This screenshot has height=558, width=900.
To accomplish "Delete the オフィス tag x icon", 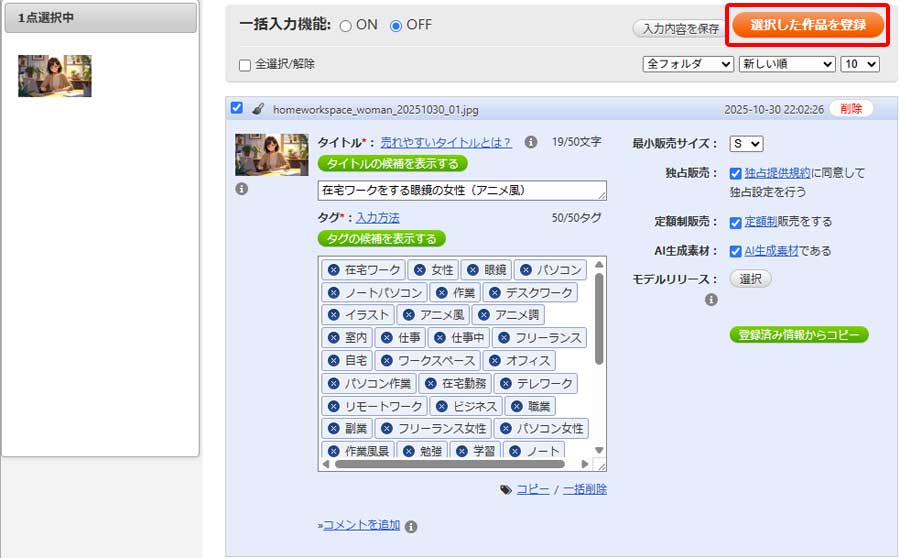I will [x=495, y=361].
